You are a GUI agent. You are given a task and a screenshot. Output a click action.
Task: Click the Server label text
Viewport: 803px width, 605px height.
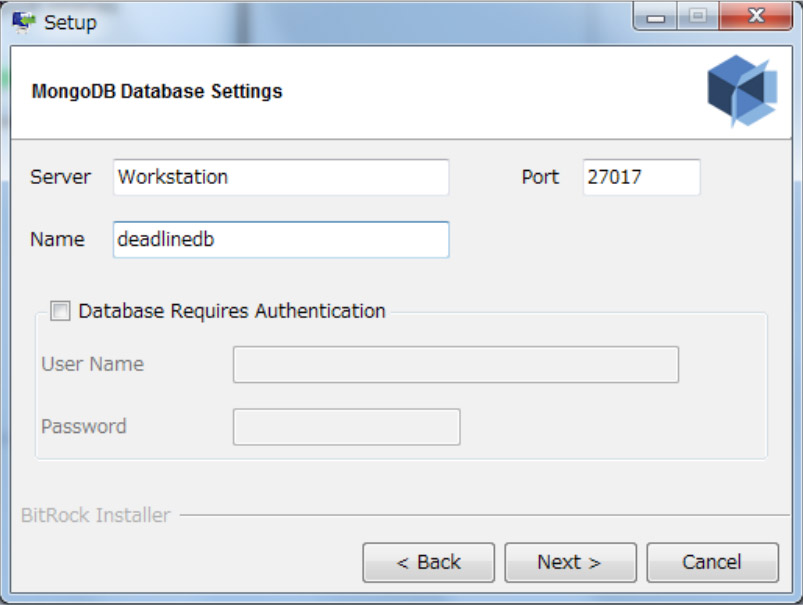60,177
